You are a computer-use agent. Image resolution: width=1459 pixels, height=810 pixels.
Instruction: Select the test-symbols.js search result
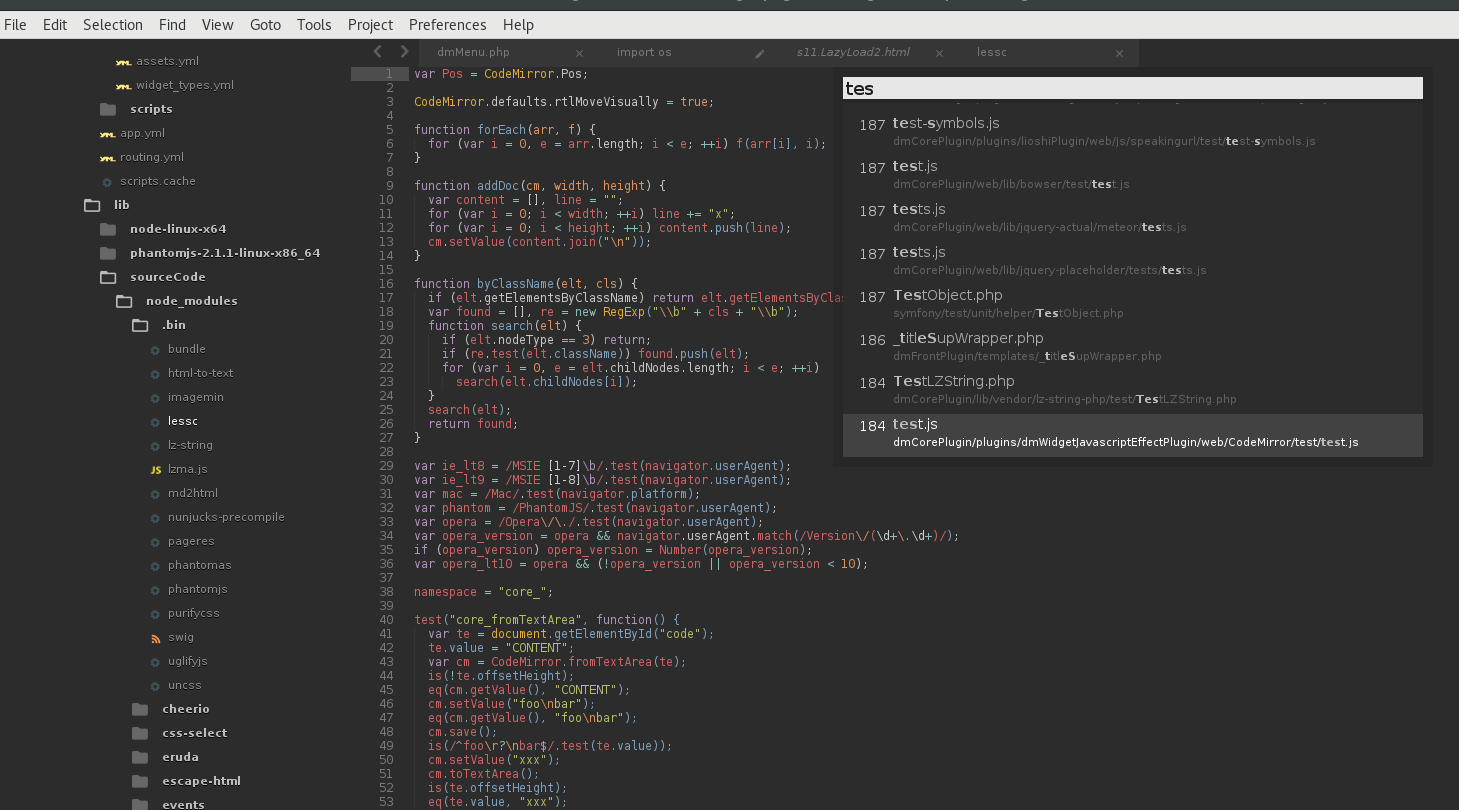(x=1133, y=132)
